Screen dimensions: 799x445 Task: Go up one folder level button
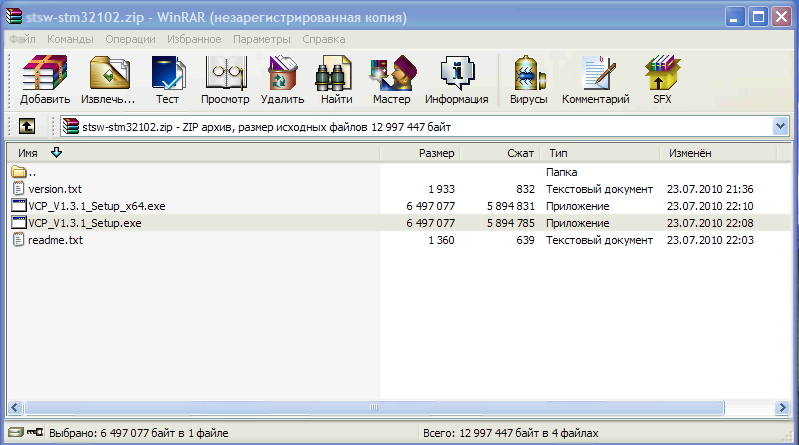click(x=27, y=126)
